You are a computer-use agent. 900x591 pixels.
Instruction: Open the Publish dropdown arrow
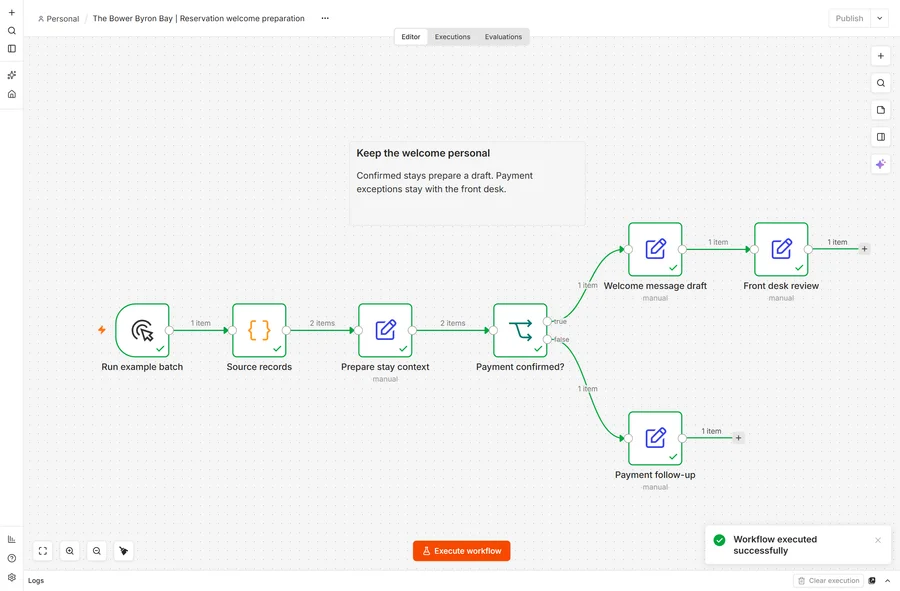[x=880, y=18]
